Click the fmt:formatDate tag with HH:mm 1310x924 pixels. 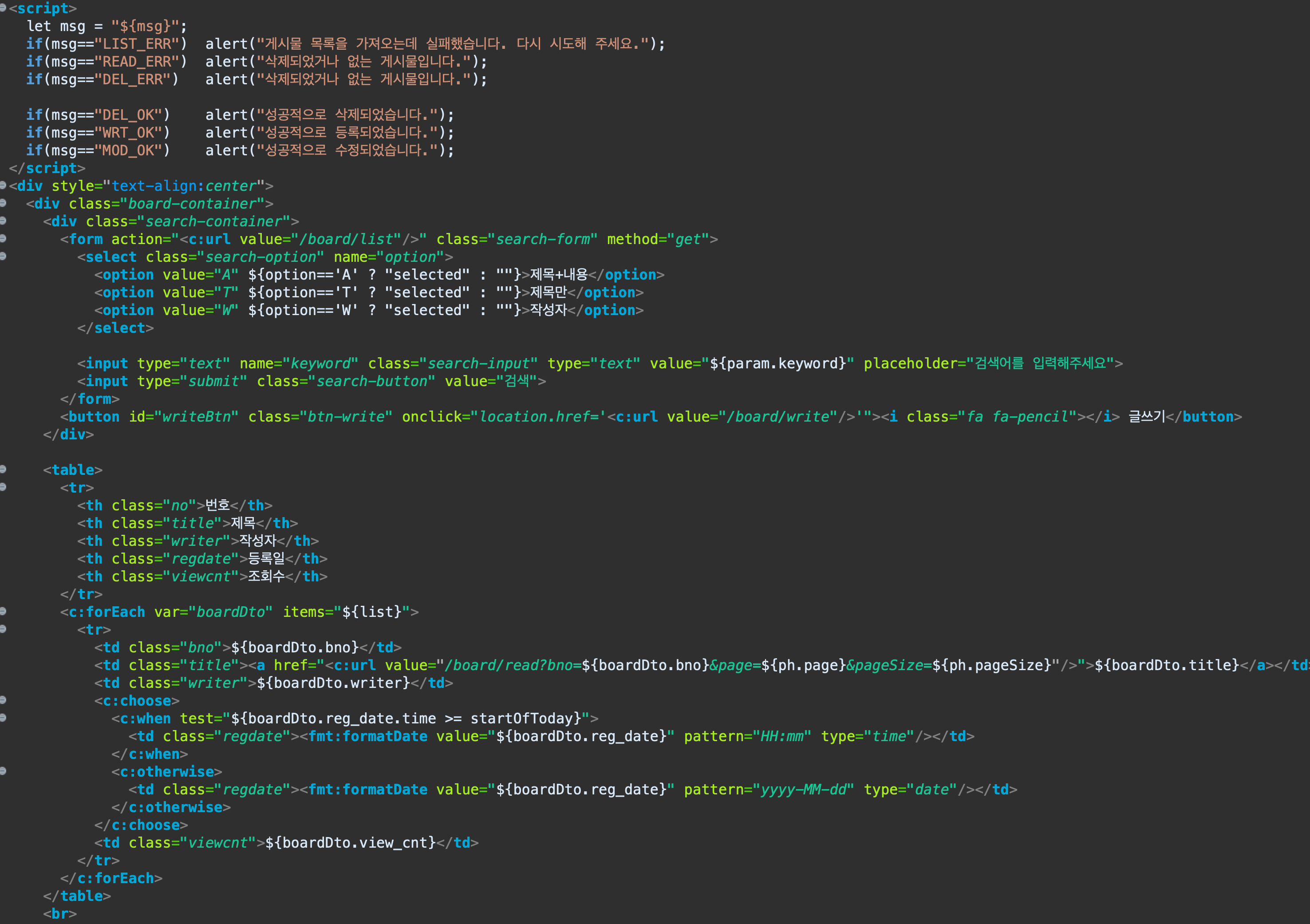point(367,737)
